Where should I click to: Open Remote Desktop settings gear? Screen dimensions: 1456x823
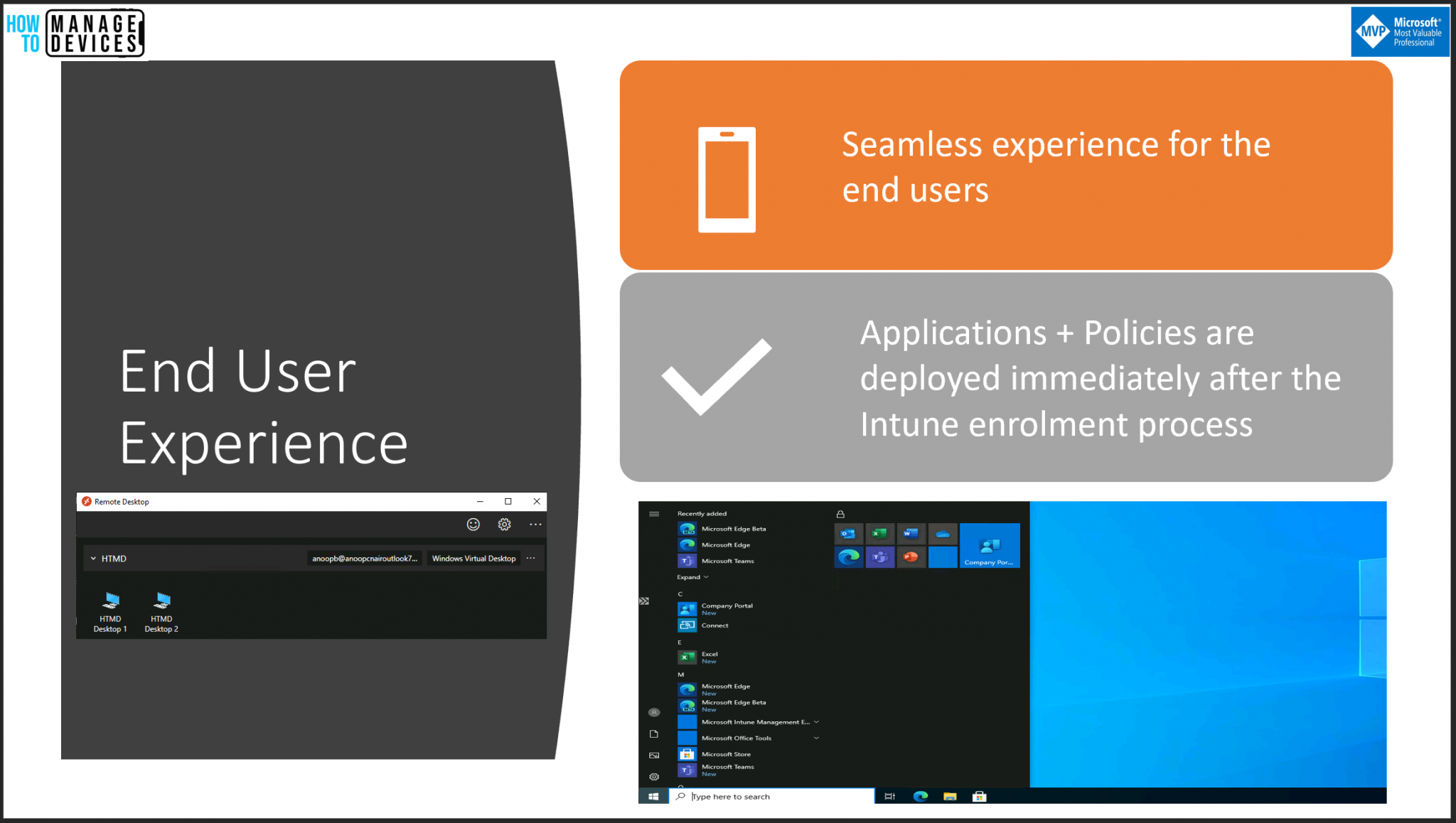tap(504, 524)
